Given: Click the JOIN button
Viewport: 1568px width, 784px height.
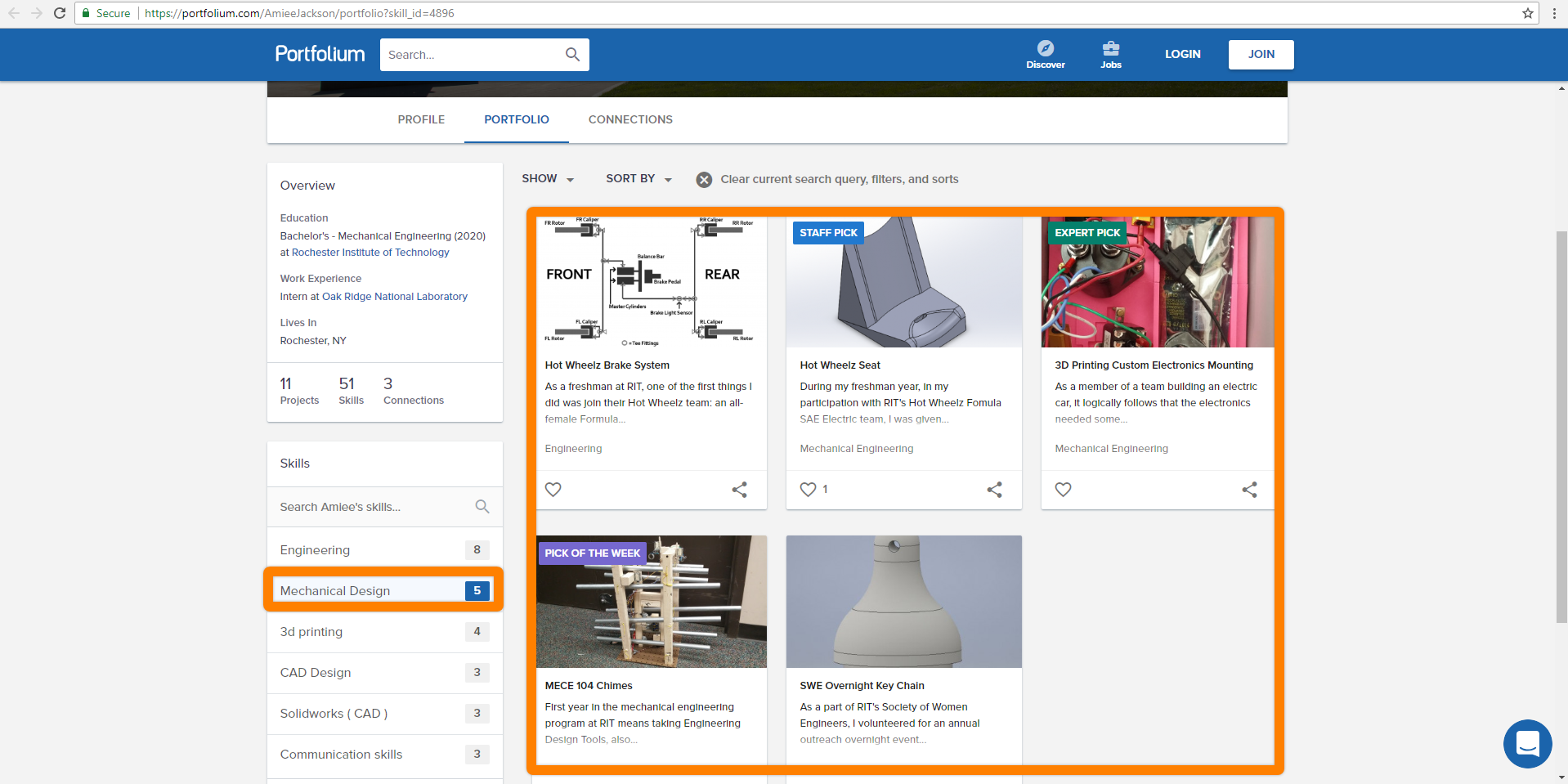Looking at the screenshot, I should 1261,55.
